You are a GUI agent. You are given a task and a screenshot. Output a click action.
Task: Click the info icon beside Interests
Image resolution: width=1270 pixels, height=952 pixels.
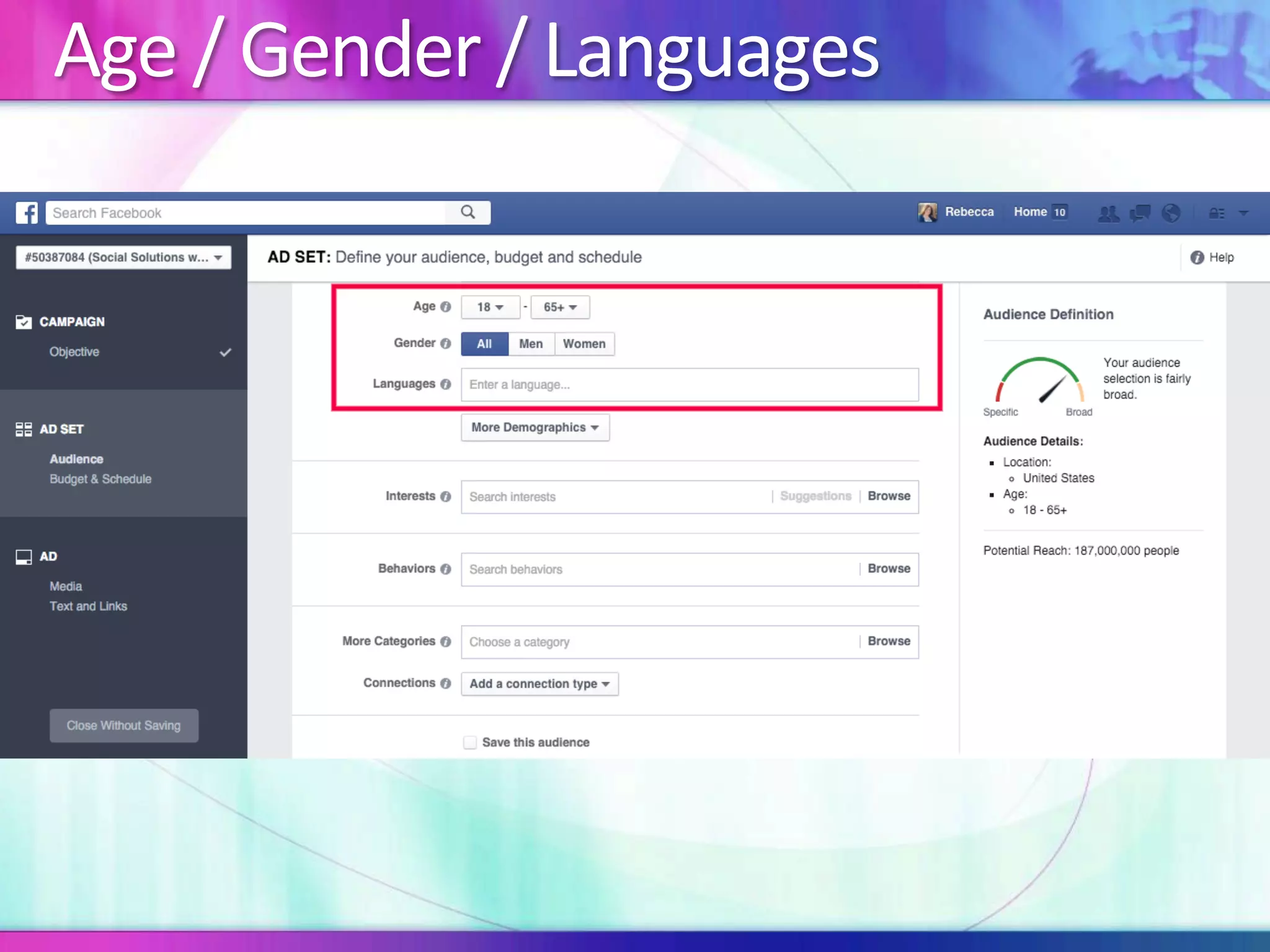pyautogui.click(x=445, y=496)
